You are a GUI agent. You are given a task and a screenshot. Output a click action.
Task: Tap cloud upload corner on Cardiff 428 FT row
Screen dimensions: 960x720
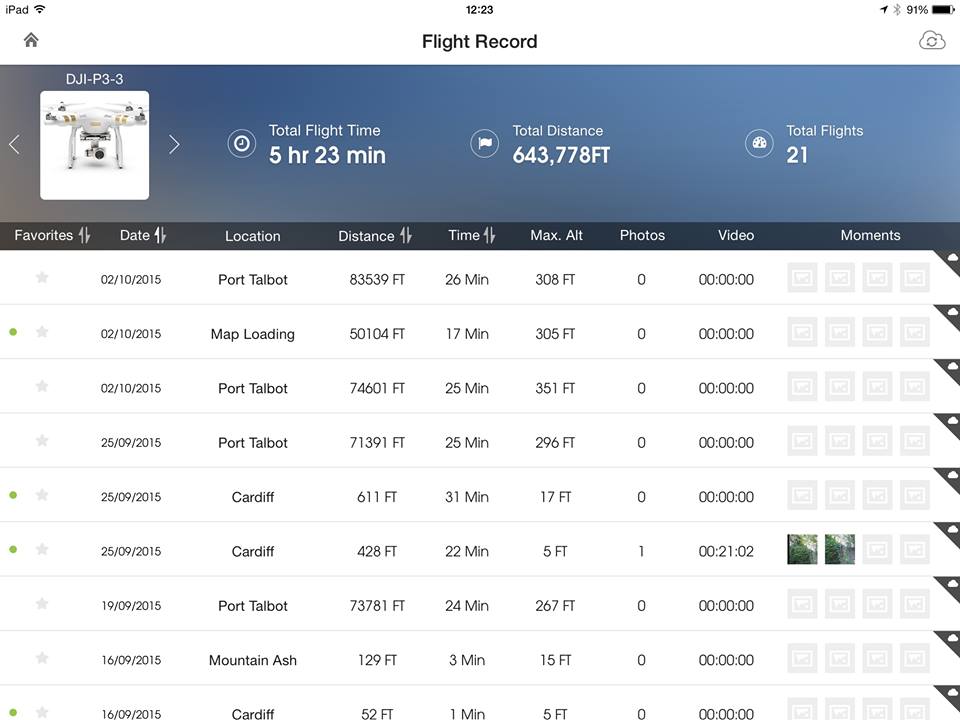click(950, 532)
